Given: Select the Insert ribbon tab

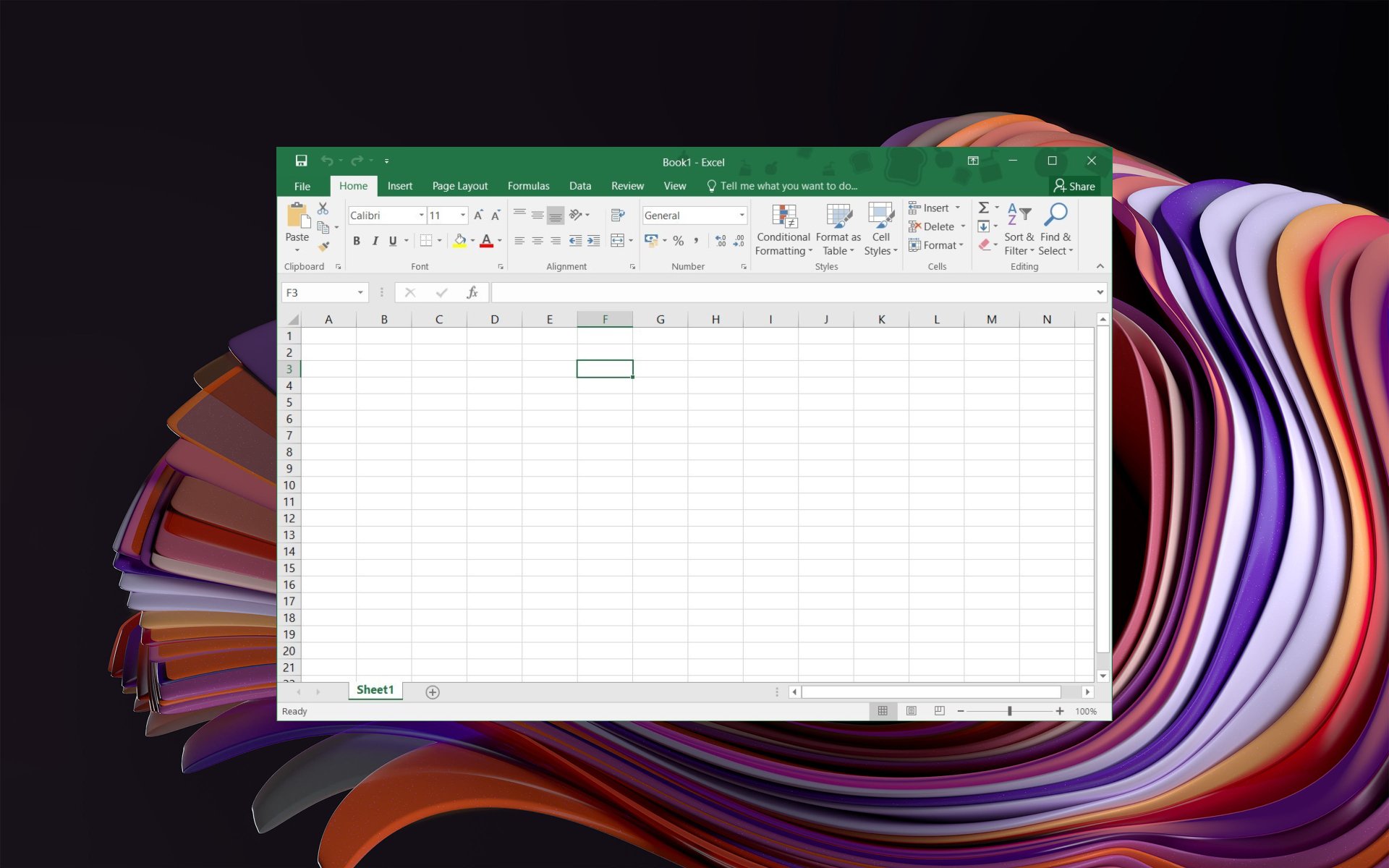Looking at the screenshot, I should coord(400,185).
